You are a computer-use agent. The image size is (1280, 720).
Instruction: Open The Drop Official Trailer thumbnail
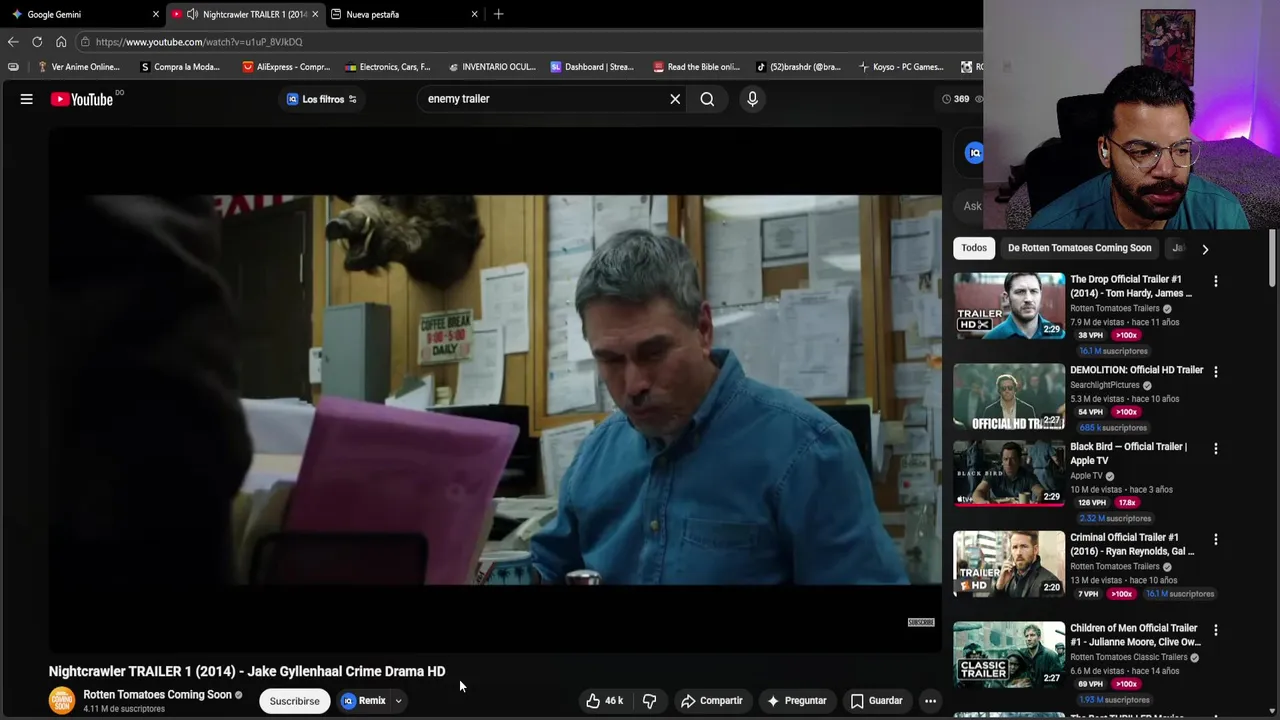click(x=1009, y=305)
